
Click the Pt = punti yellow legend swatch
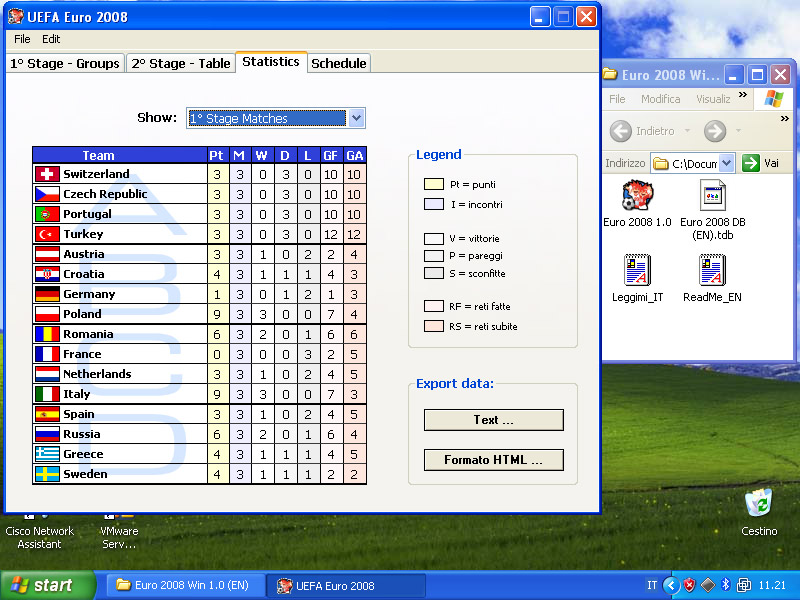(434, 184)
